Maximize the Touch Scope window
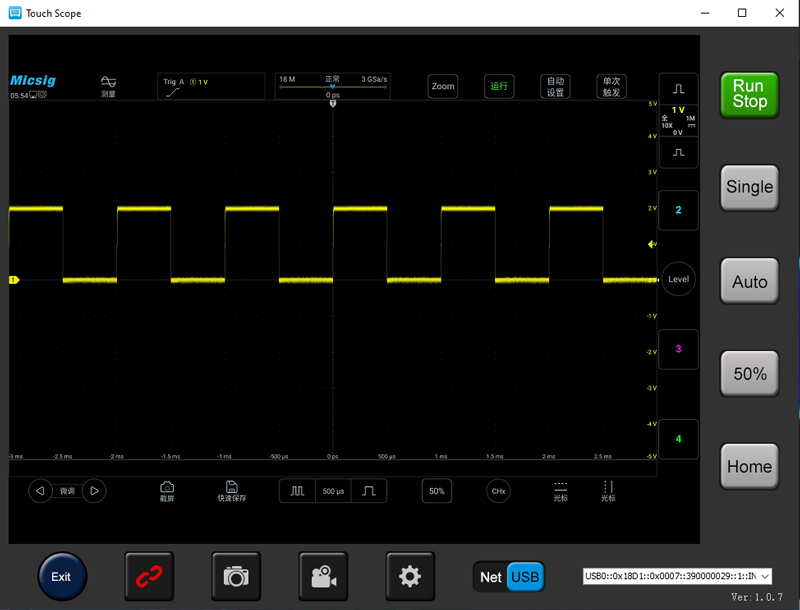Viewport: 800px width, 610px height. tap(742, 13)
